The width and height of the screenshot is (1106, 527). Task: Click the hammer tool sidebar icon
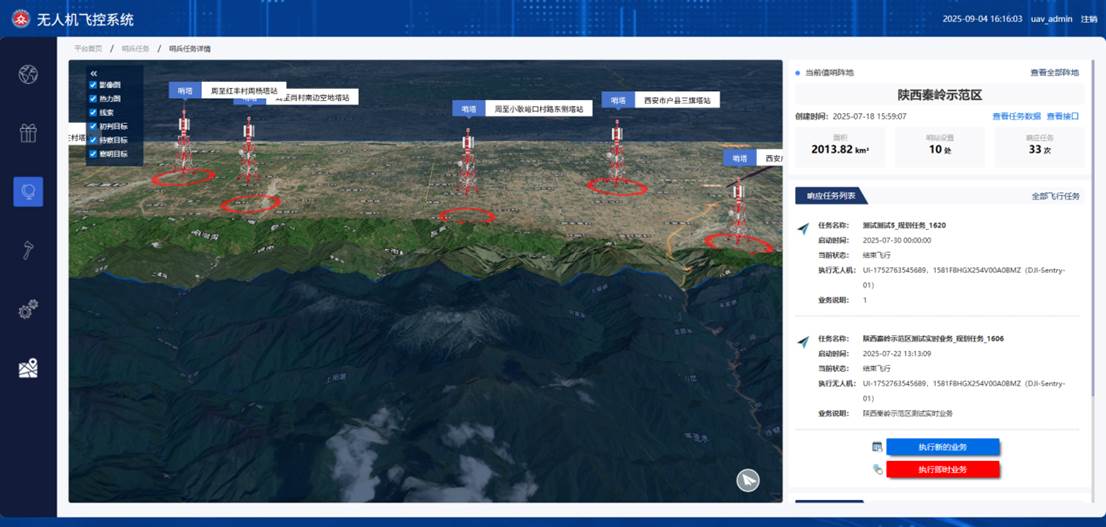[28, 250]
